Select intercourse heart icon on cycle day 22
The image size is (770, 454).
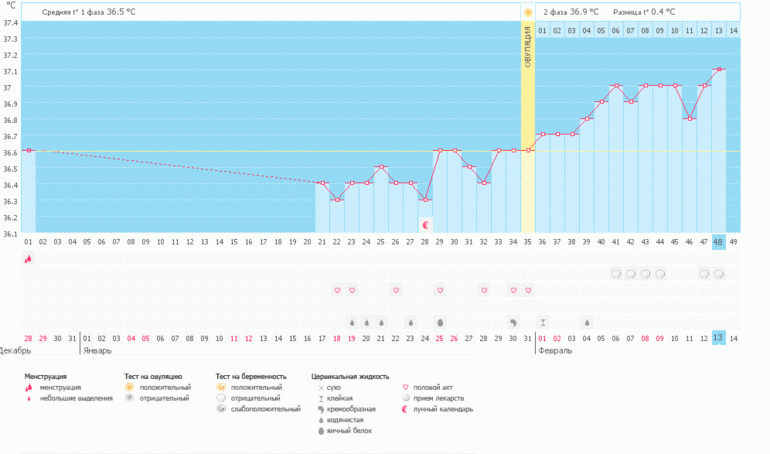(x=337, y=290)
